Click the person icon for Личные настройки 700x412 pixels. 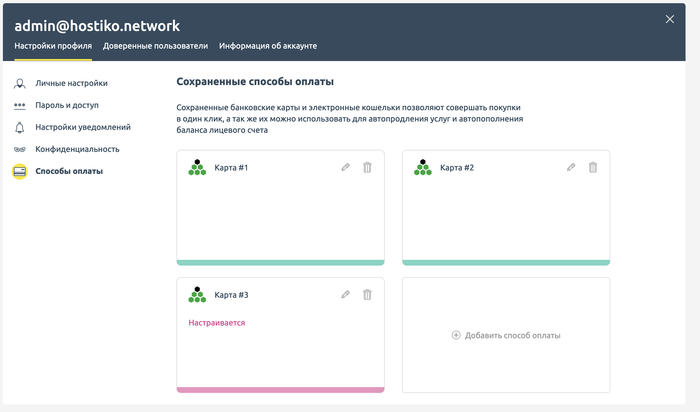point(20,83)
